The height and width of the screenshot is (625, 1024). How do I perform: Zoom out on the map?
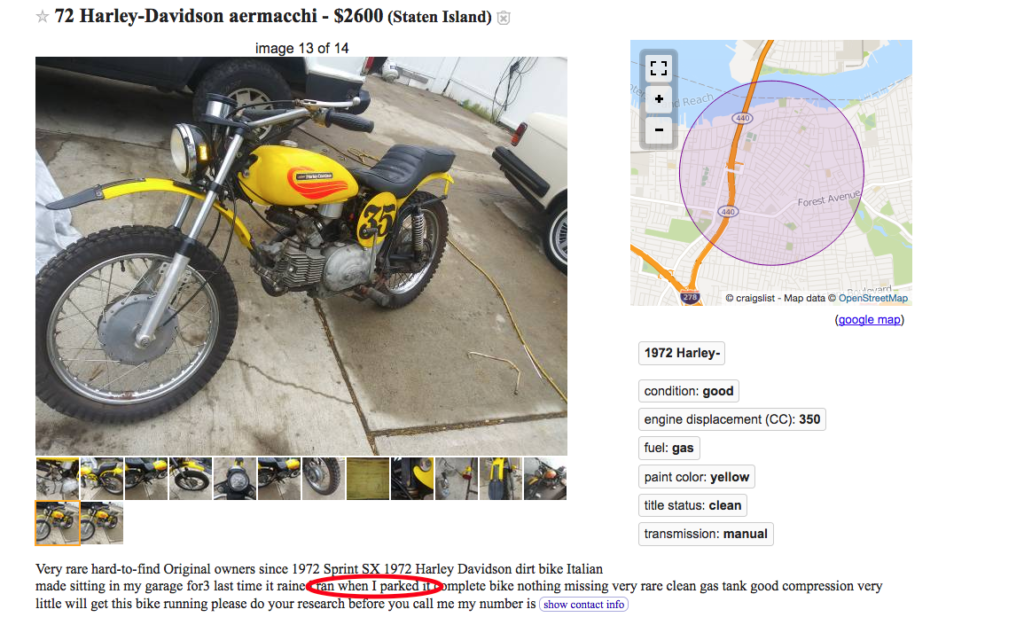(658, 129)
